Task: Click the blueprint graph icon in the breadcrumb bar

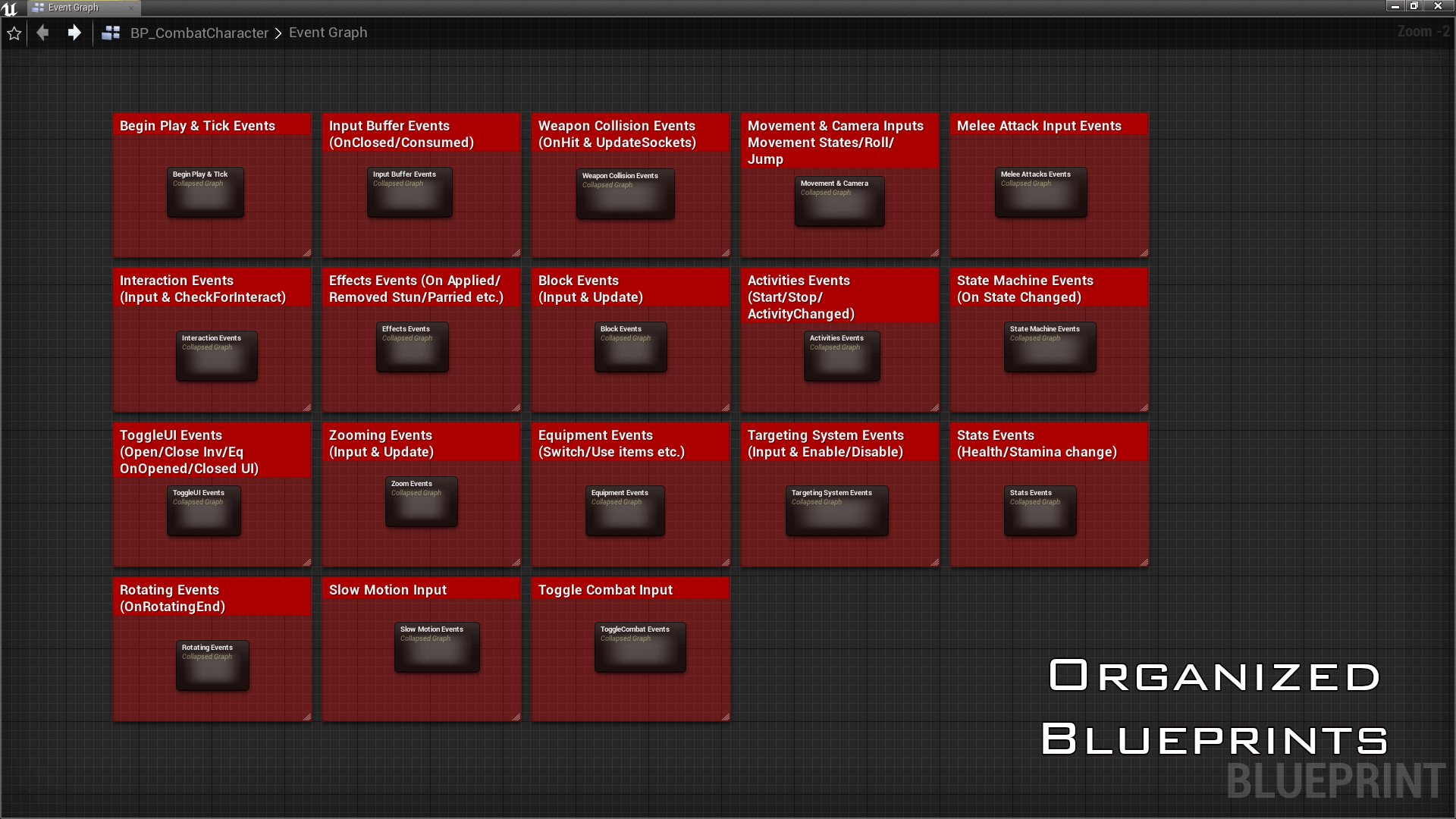Action: pyautogui.click(x=111, y=33)
